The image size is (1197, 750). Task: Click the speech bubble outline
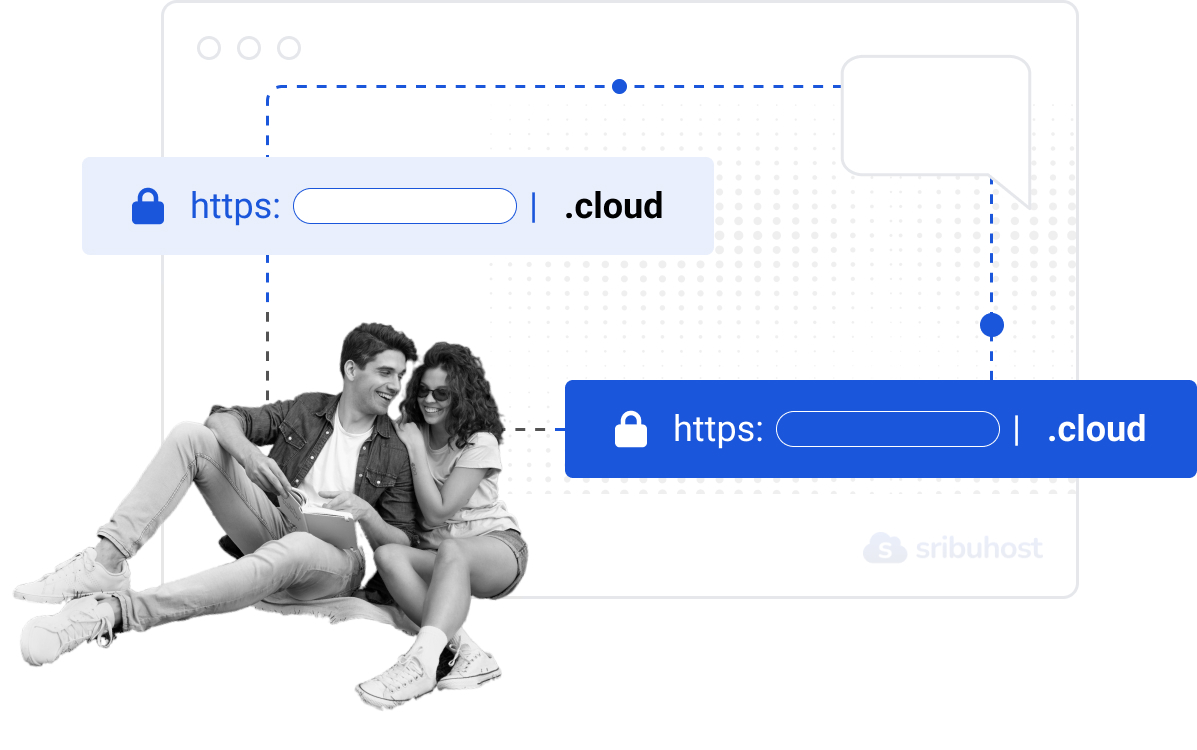(936, 131)
